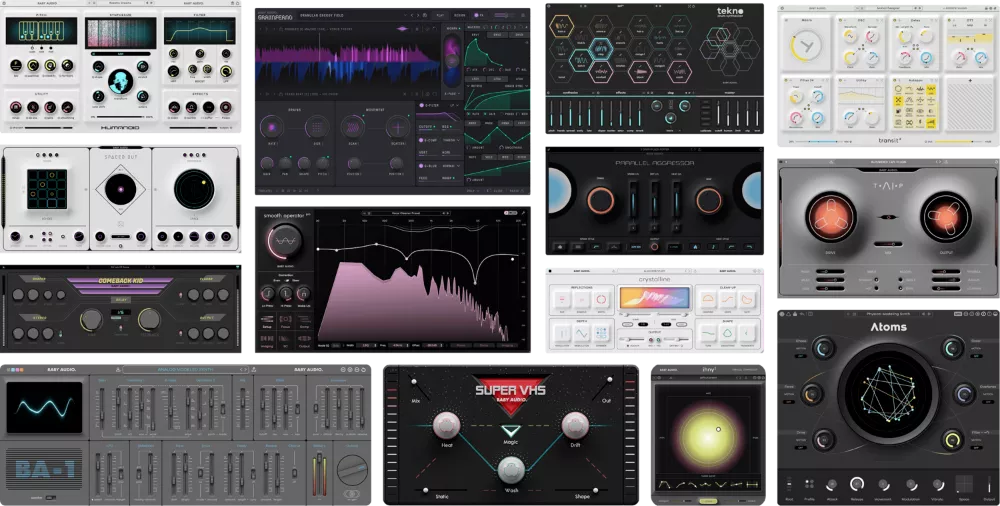
Task: Toggle the Chaos motion OFF switch in Atoms
Action: click(801, 355)
